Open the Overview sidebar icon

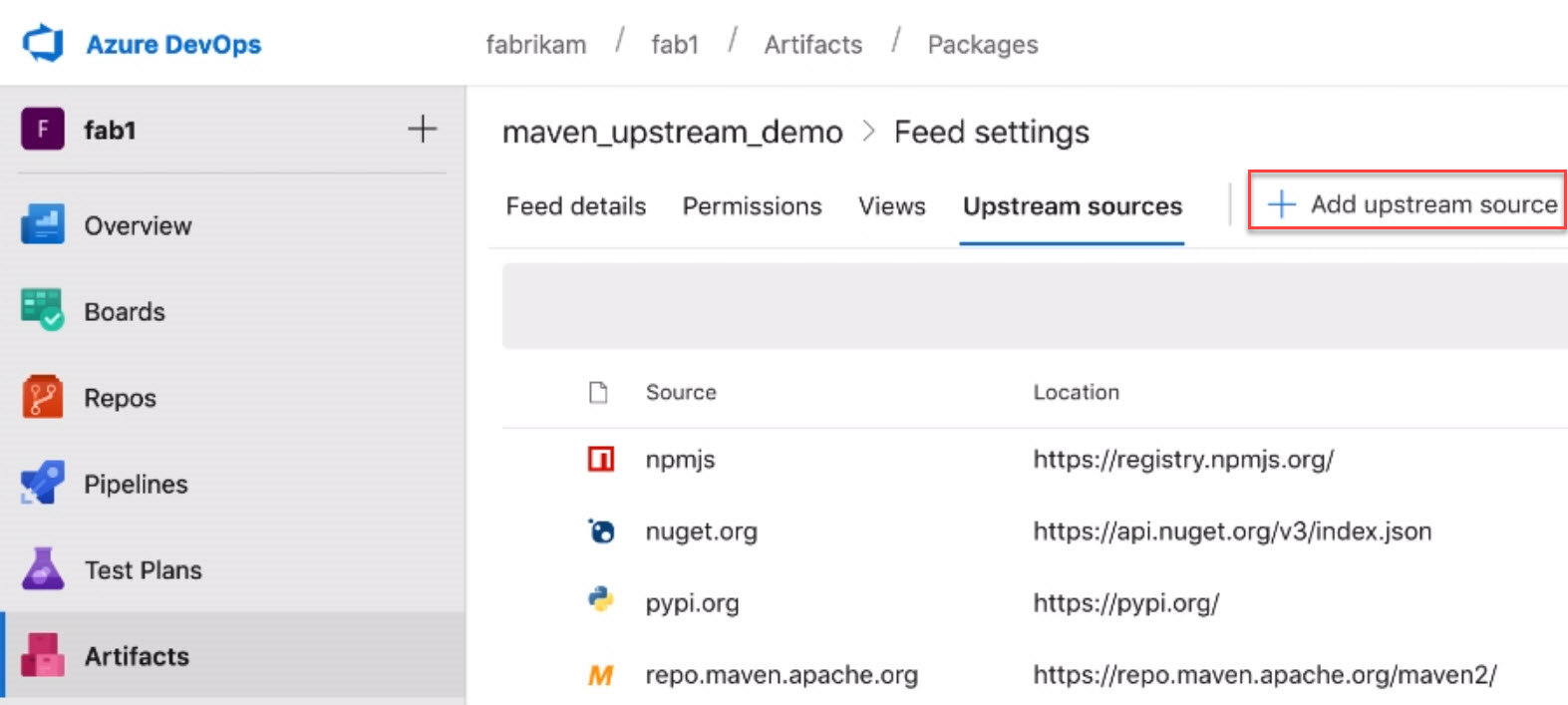click(43, 225)
